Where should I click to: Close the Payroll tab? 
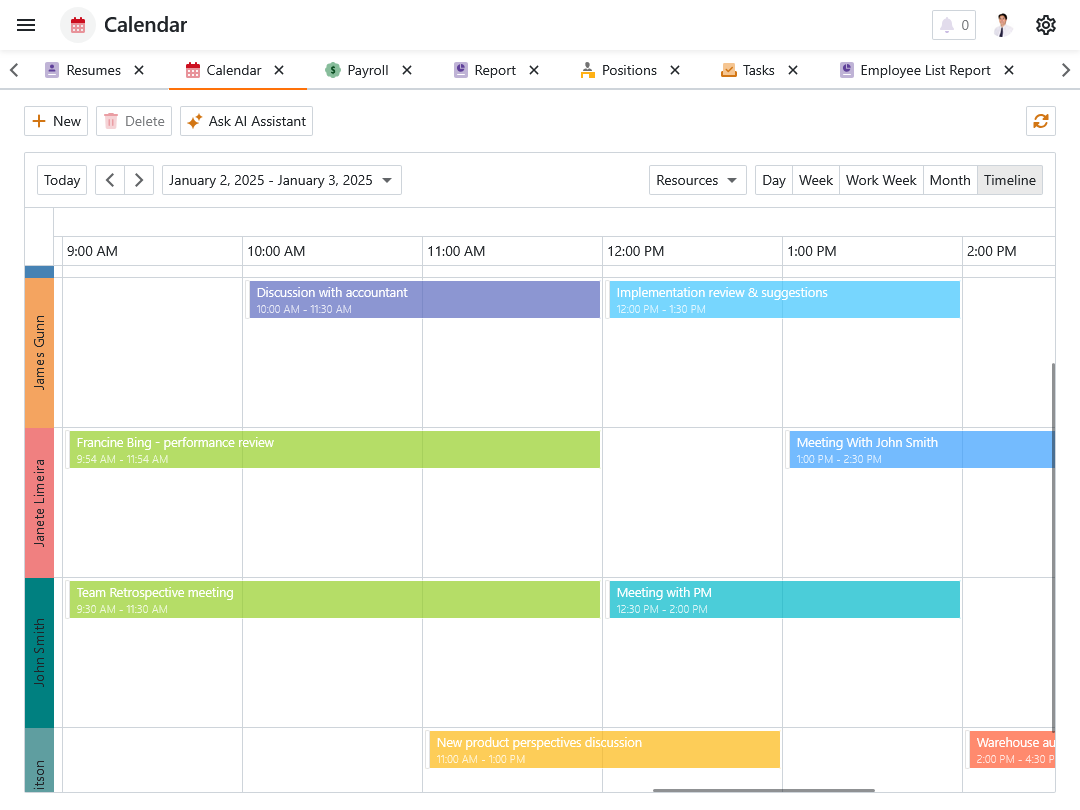[x=407, y=70]
